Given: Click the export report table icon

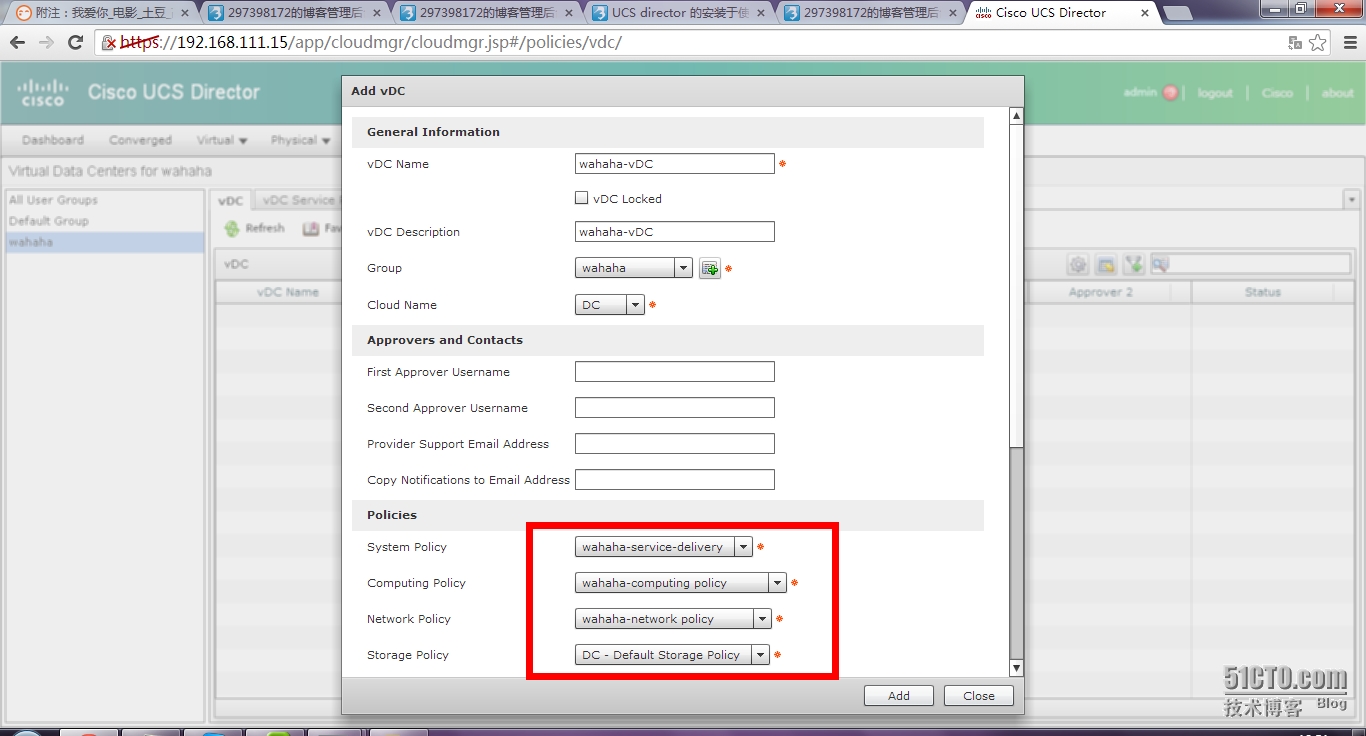Looking at the screenshot, I should tap(1106, 265).
